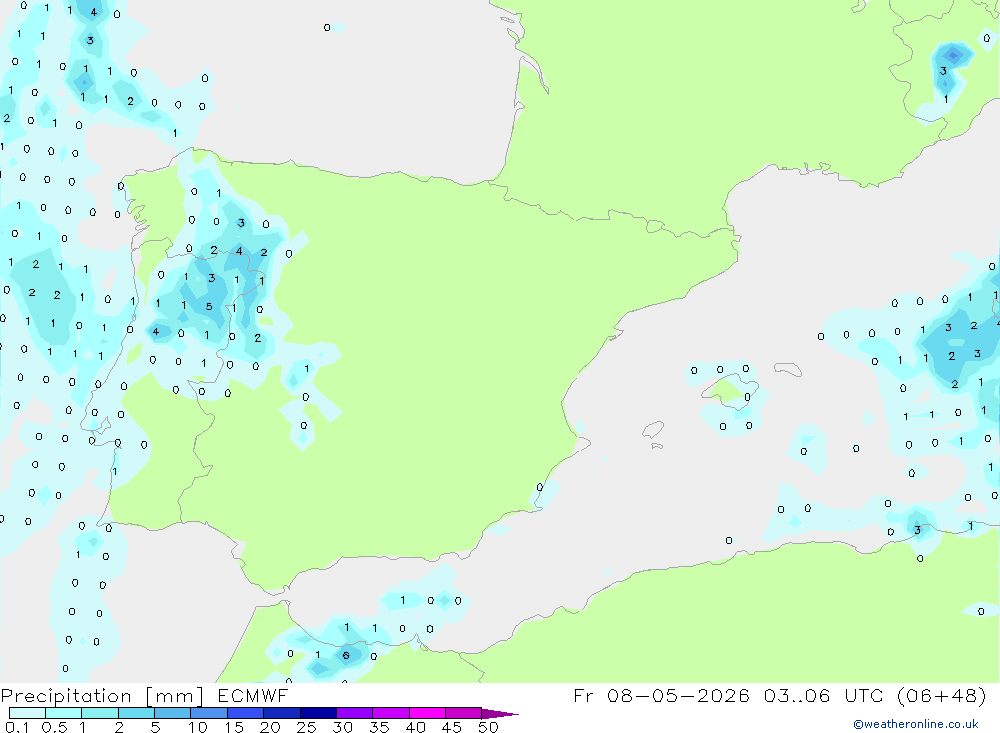The image size is (1000, 733).
Task: Click the 0.1–0.5 mm palest legend swatch
Action: pyautogui.click(x=27, y=713)
